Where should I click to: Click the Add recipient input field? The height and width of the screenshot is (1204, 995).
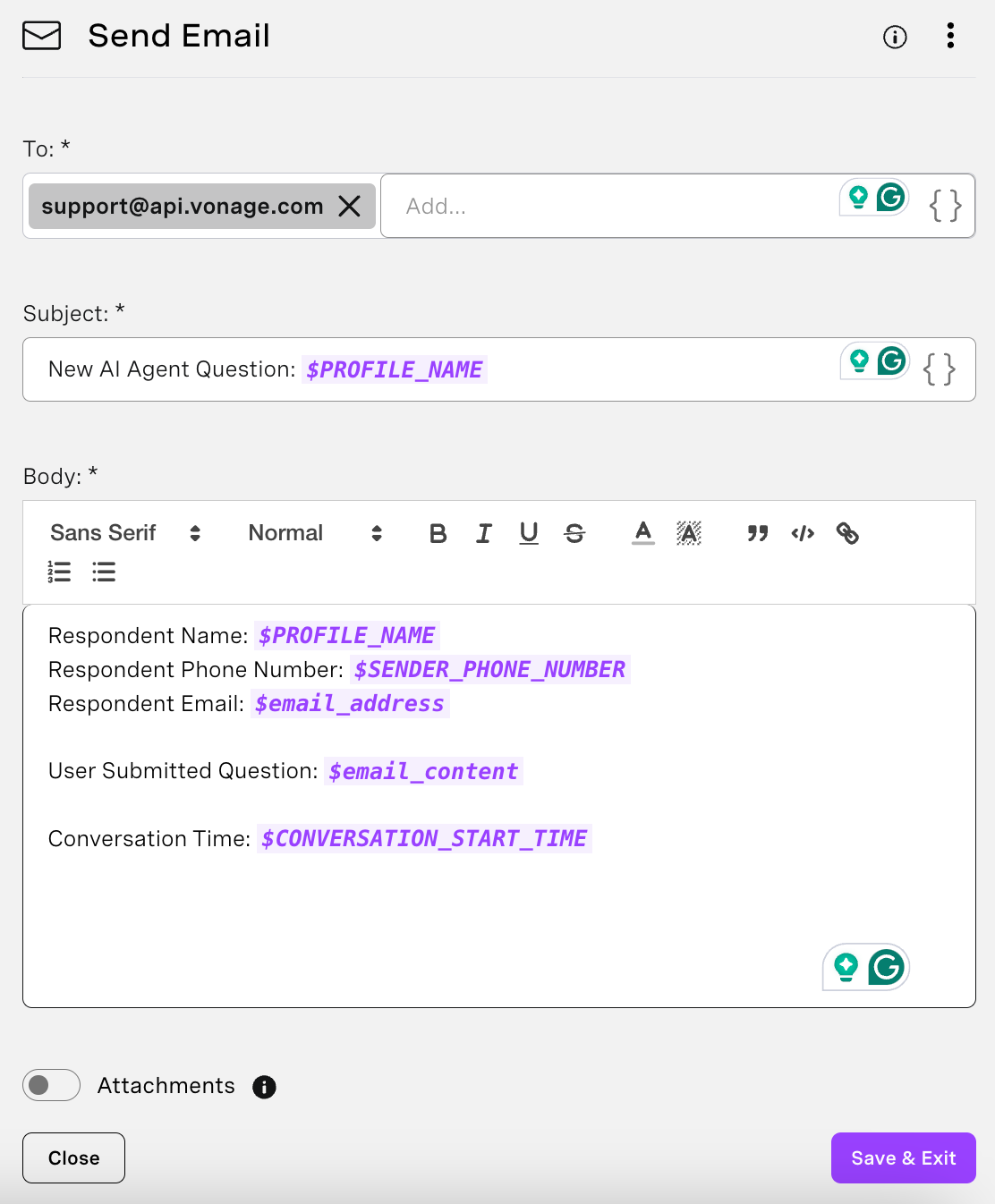[x=608, y=207]
